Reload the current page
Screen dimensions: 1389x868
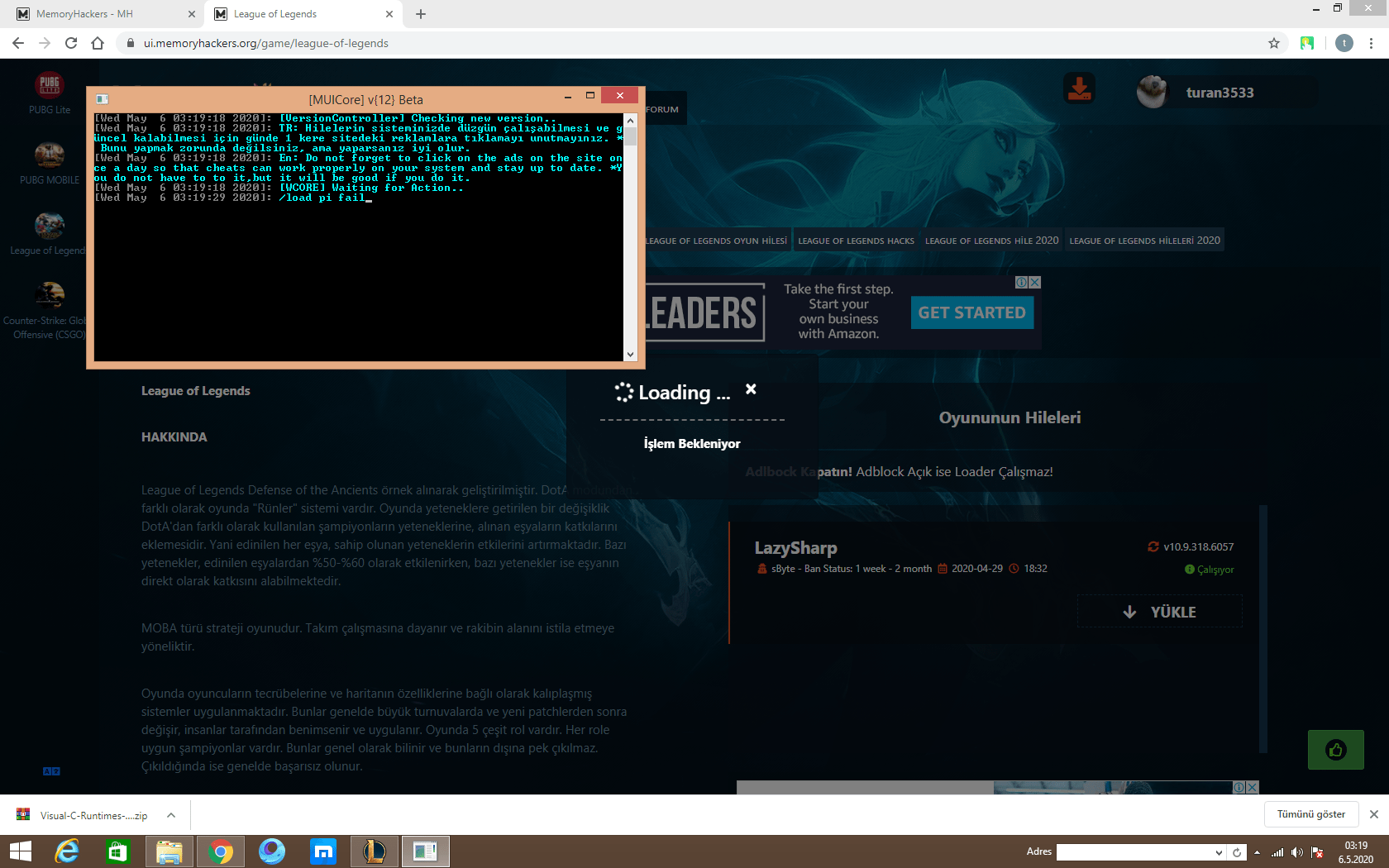(71, 43)
